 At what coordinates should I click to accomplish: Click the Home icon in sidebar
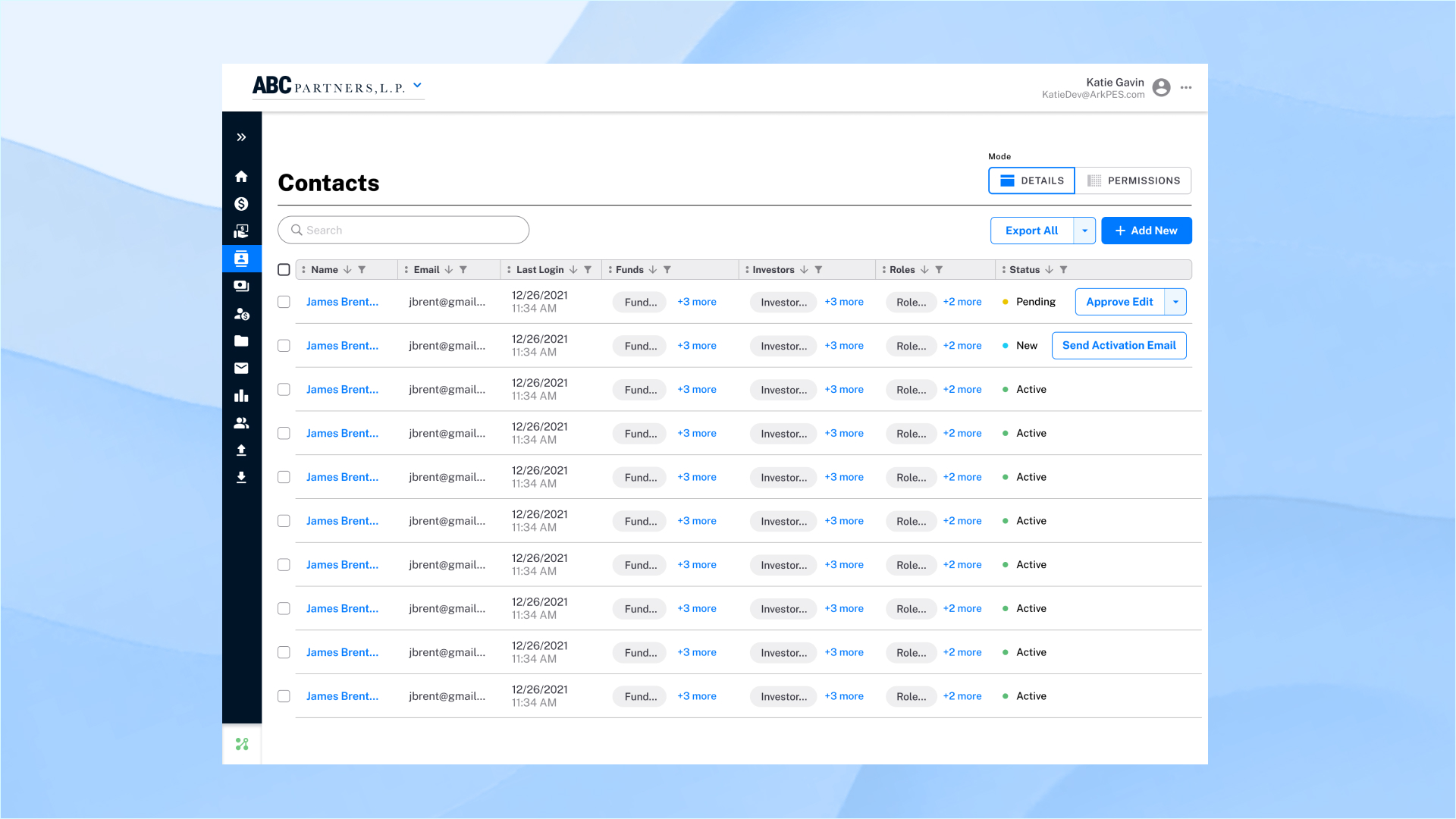tap(241, 177)
